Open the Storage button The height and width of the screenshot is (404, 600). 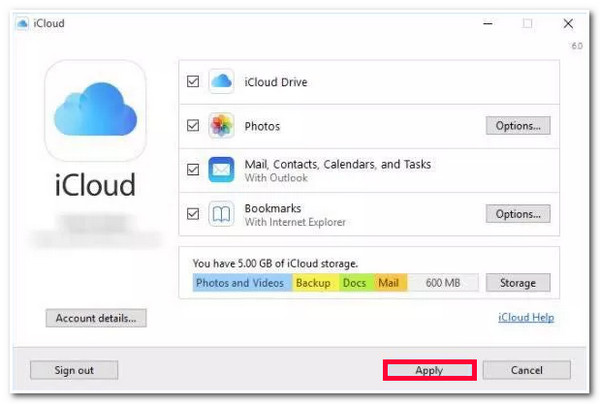pos(518,283)
